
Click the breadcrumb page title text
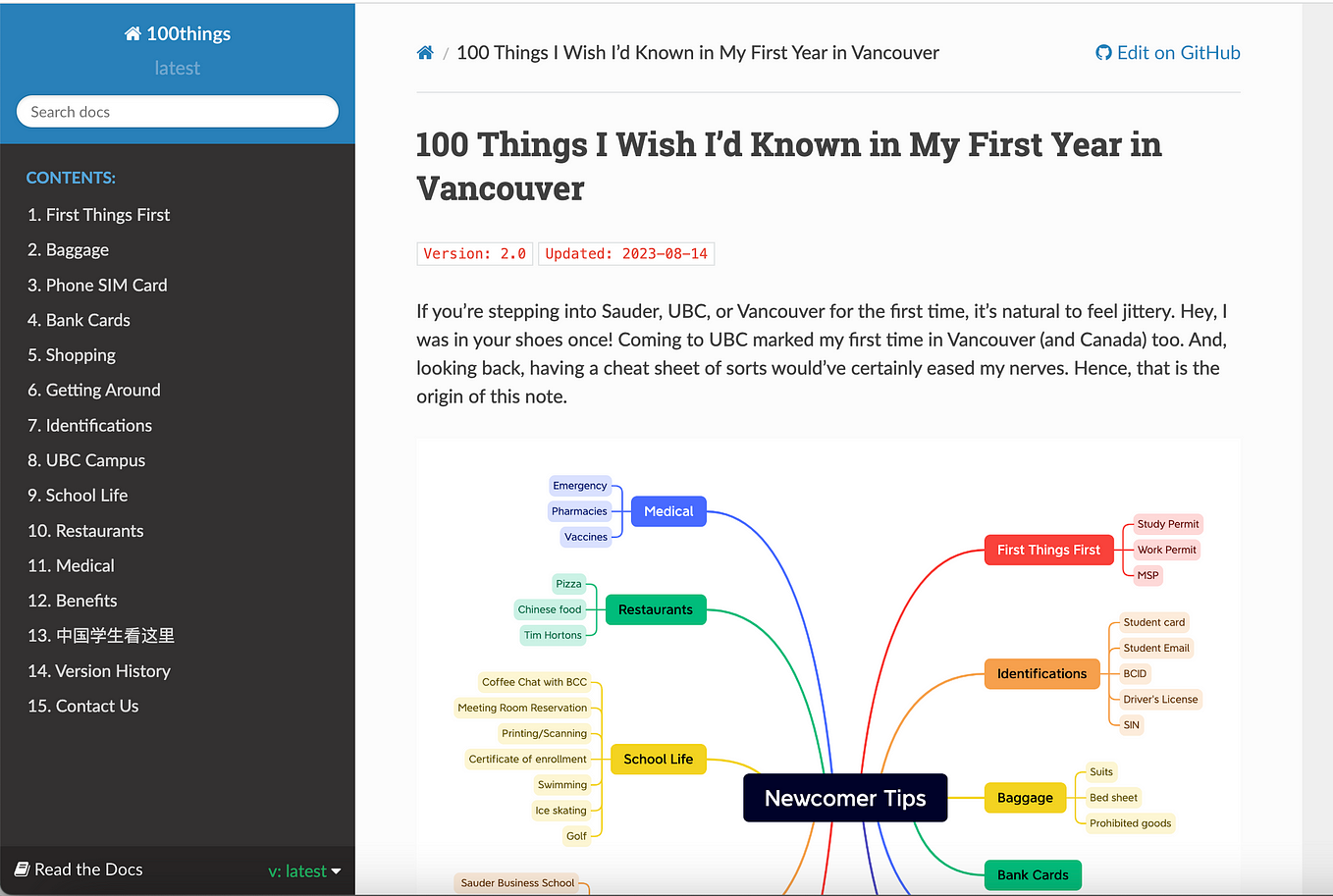click(x=698, y=53)
